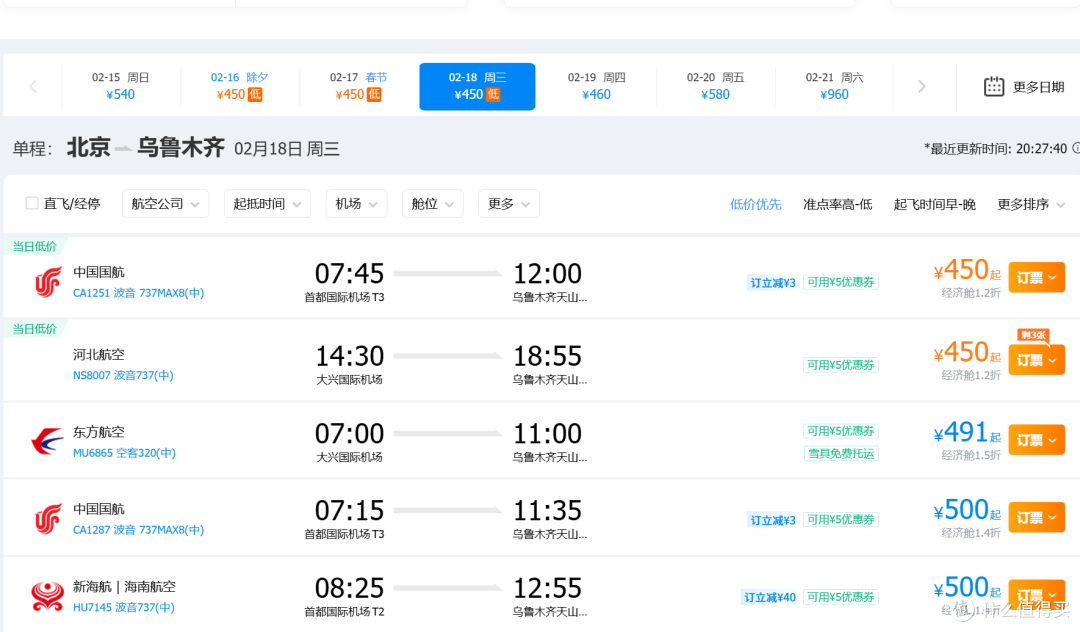Select the 02-17 春节 date tab
Screen dimensions: 1080x632
pyautogui.click(x=358, y=86)
